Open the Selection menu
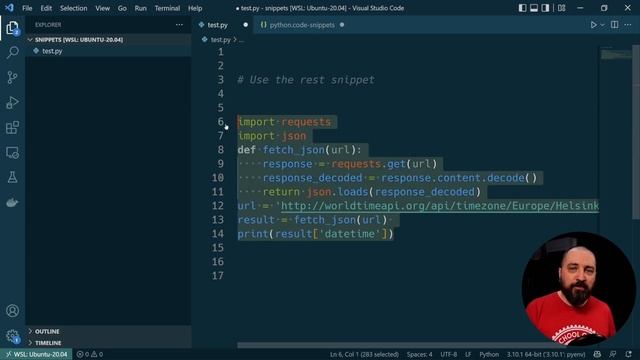This screenshot has width=640, height=360. click(x=73, y=8)
